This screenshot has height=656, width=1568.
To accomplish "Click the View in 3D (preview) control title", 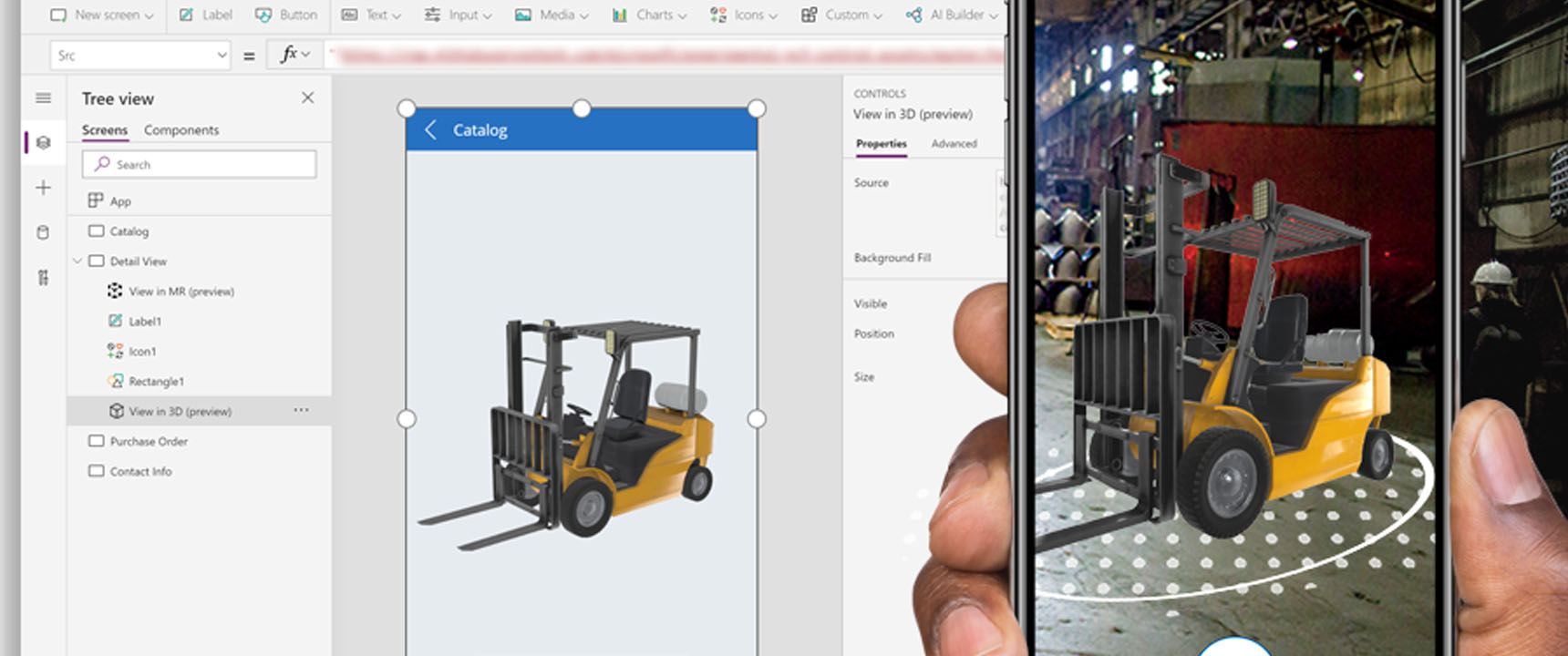I will point(913,114).
